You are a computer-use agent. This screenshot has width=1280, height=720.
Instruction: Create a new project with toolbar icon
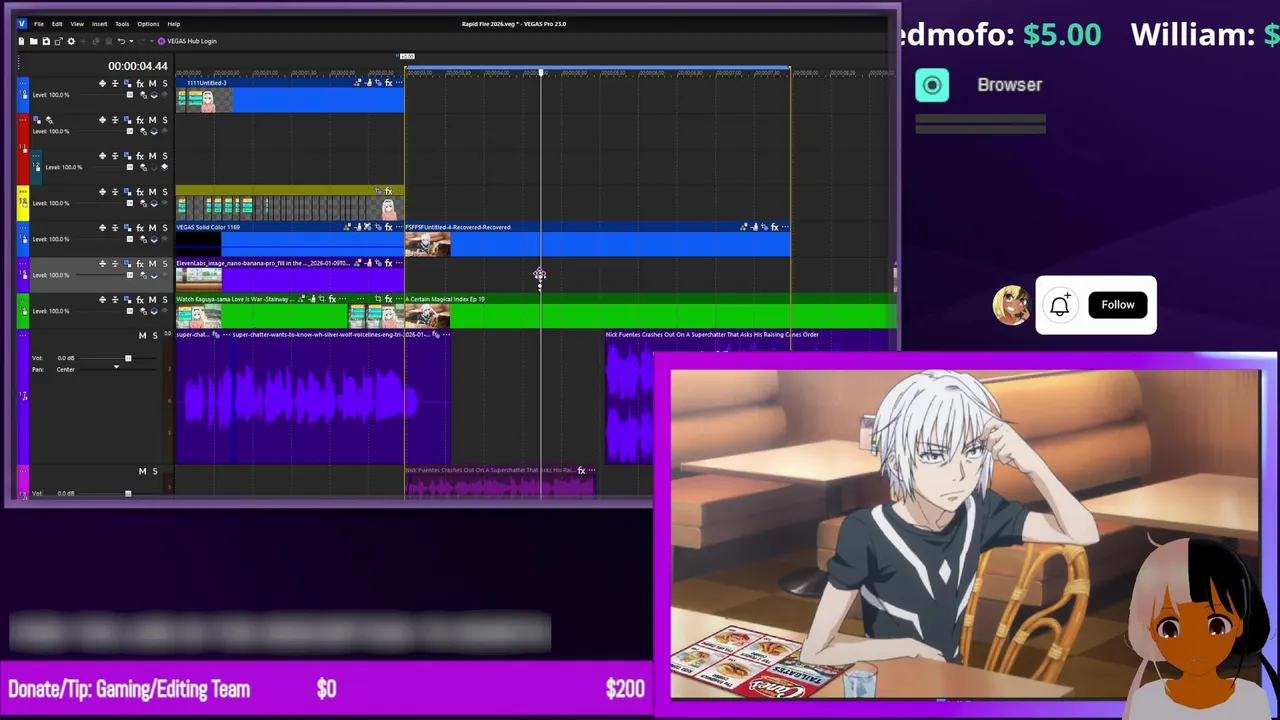pos(21,41)
